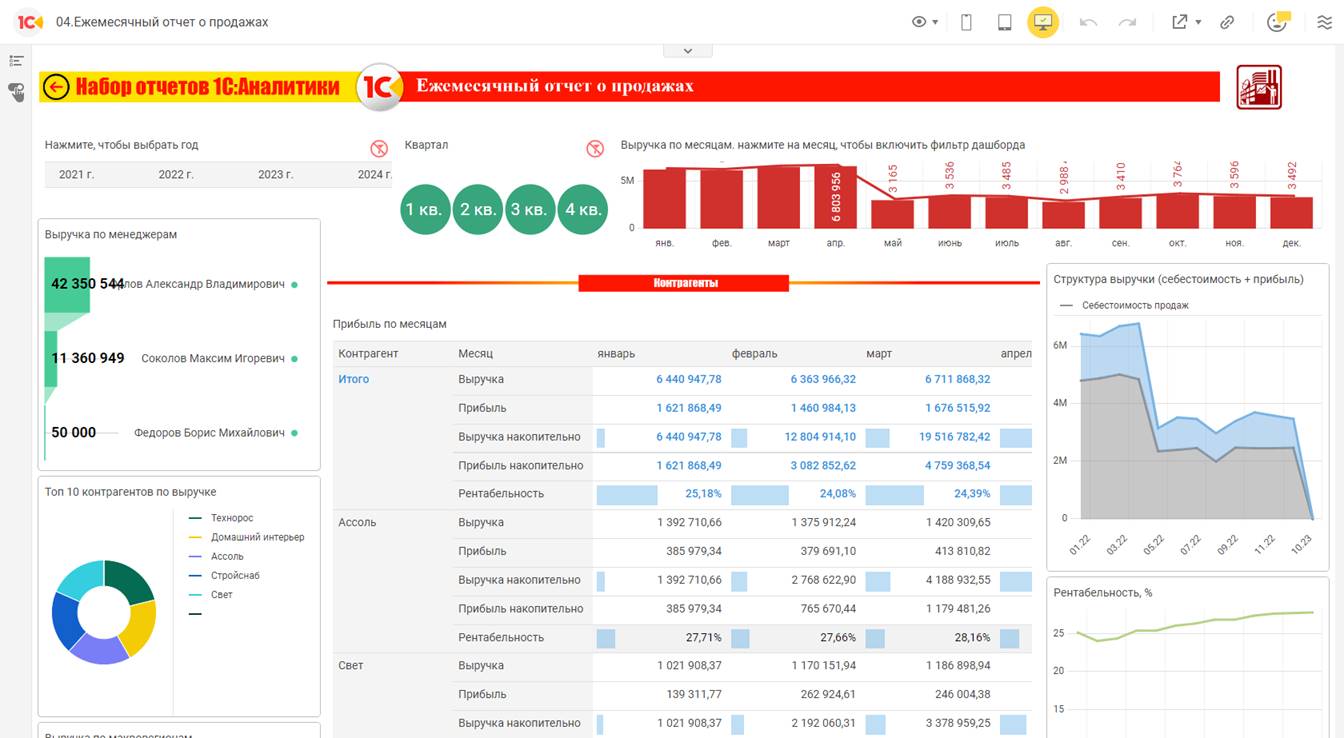Click the январь column header
The width and height of the screenshot is (1344, 738).
pyautogui.click(x=616, y=354)
